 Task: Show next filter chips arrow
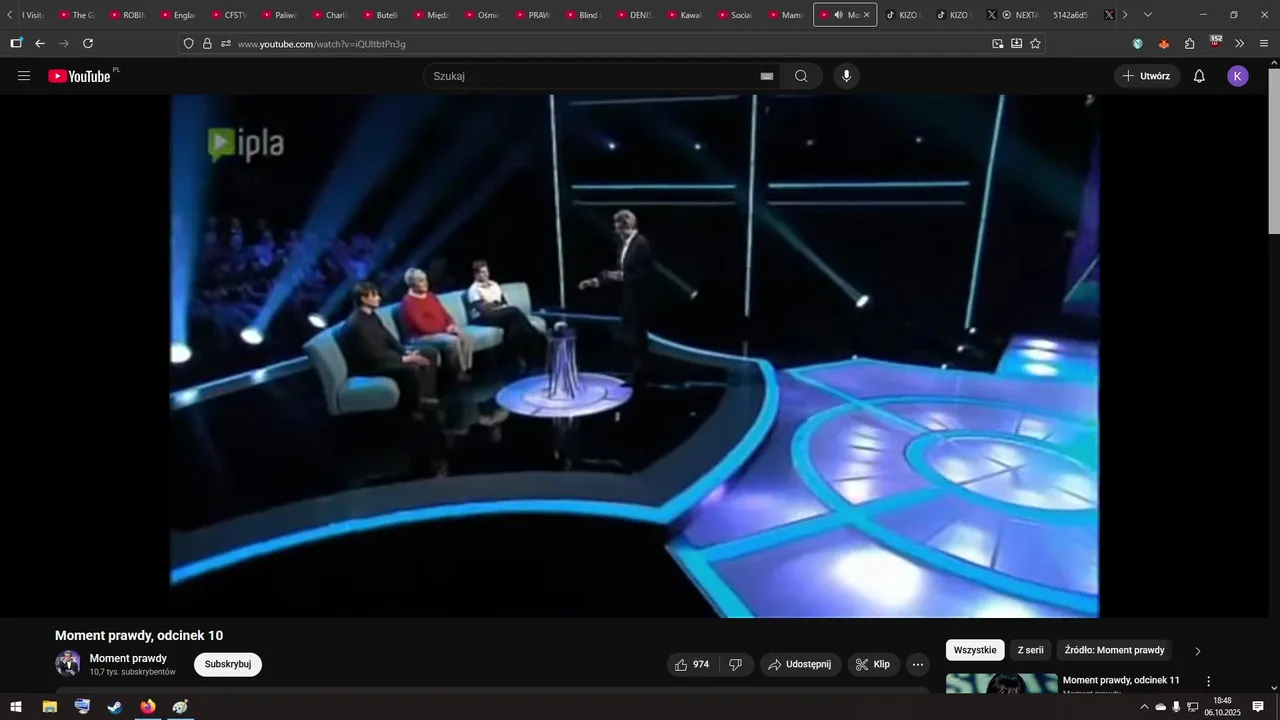[1198, 651]
